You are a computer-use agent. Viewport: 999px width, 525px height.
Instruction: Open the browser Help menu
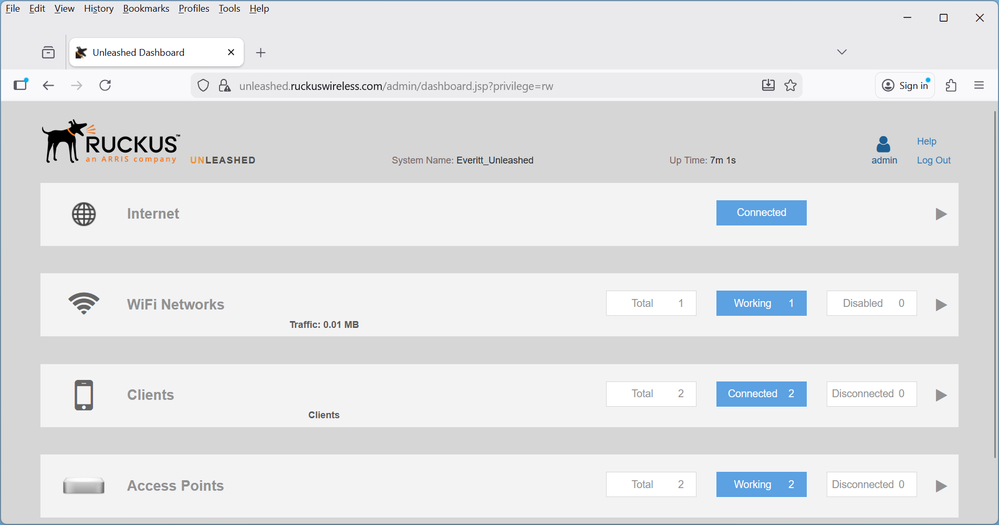coord(259,8)
